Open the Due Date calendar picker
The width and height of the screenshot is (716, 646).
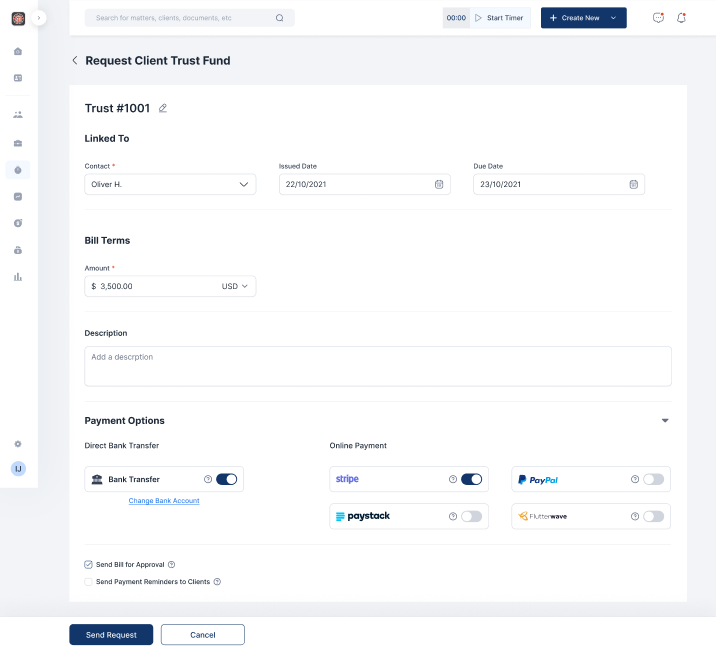coord(633,184)
